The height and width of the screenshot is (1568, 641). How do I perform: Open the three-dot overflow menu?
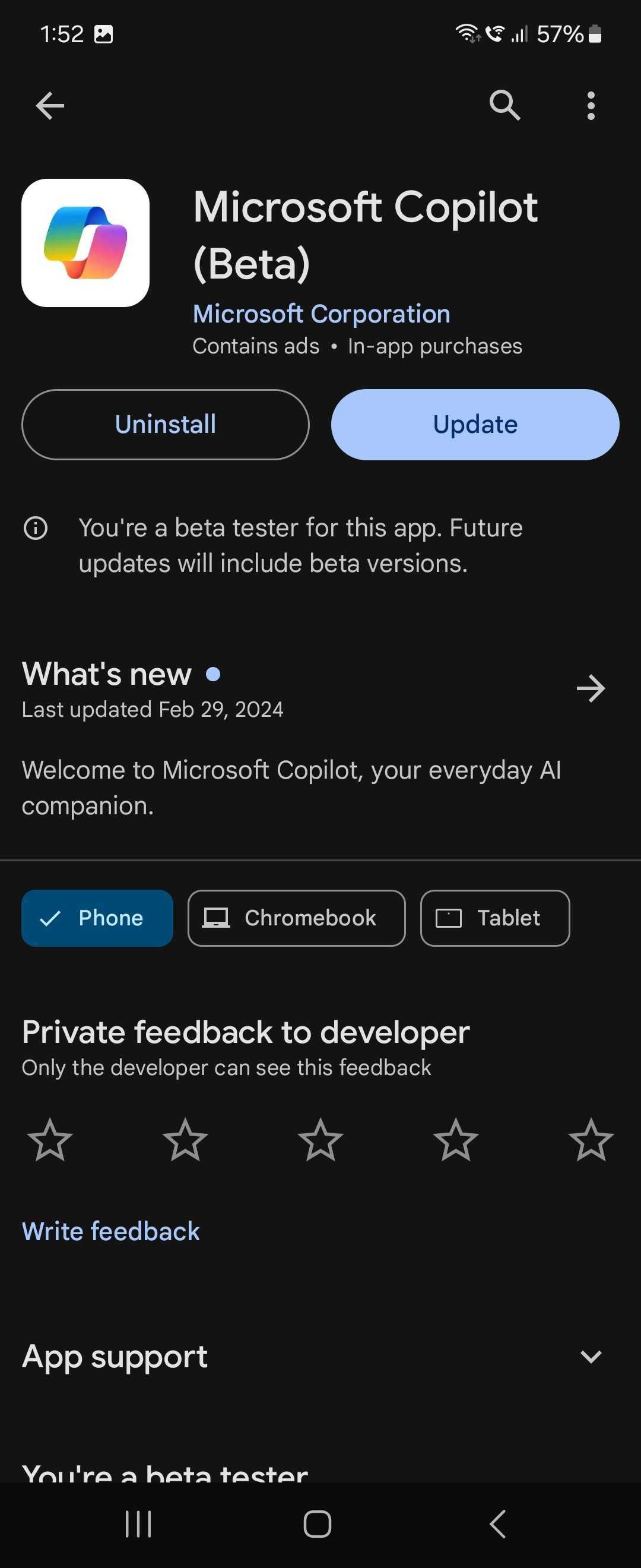coord(591,106)
